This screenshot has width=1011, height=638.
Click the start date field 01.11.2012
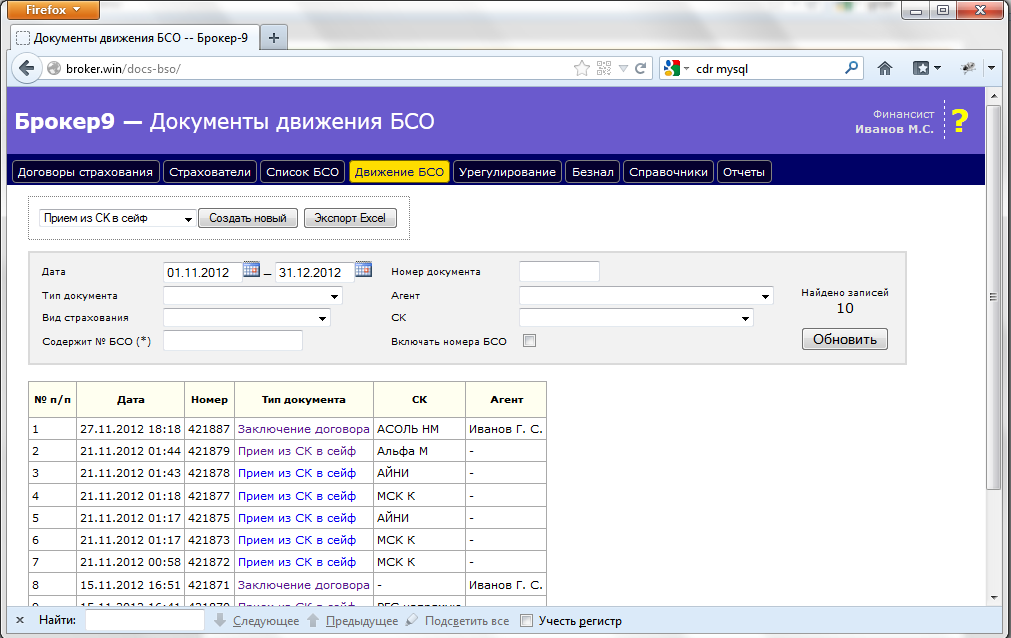pyautogui.click(x=202, y=272)
